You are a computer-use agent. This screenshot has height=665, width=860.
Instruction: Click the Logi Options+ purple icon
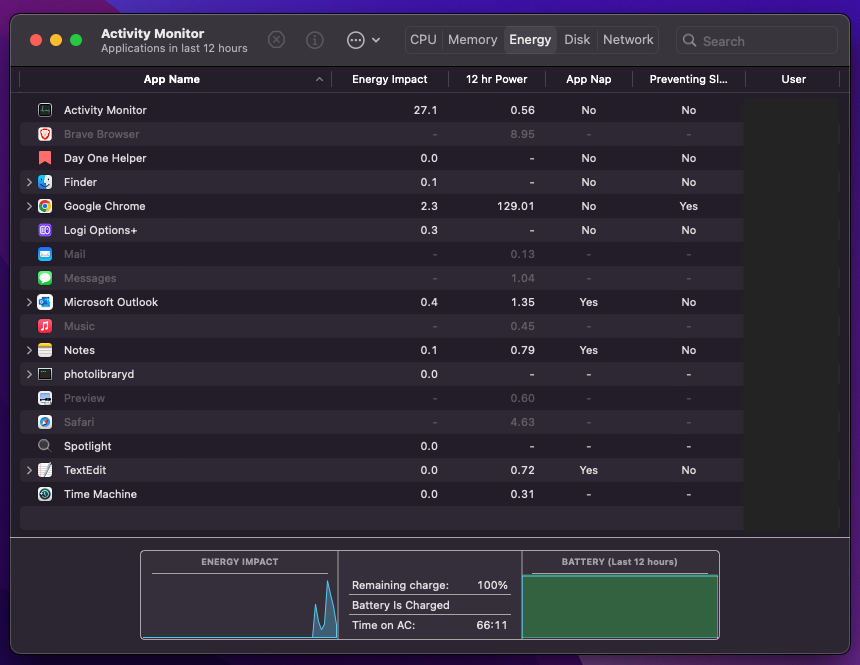(45, 230)
